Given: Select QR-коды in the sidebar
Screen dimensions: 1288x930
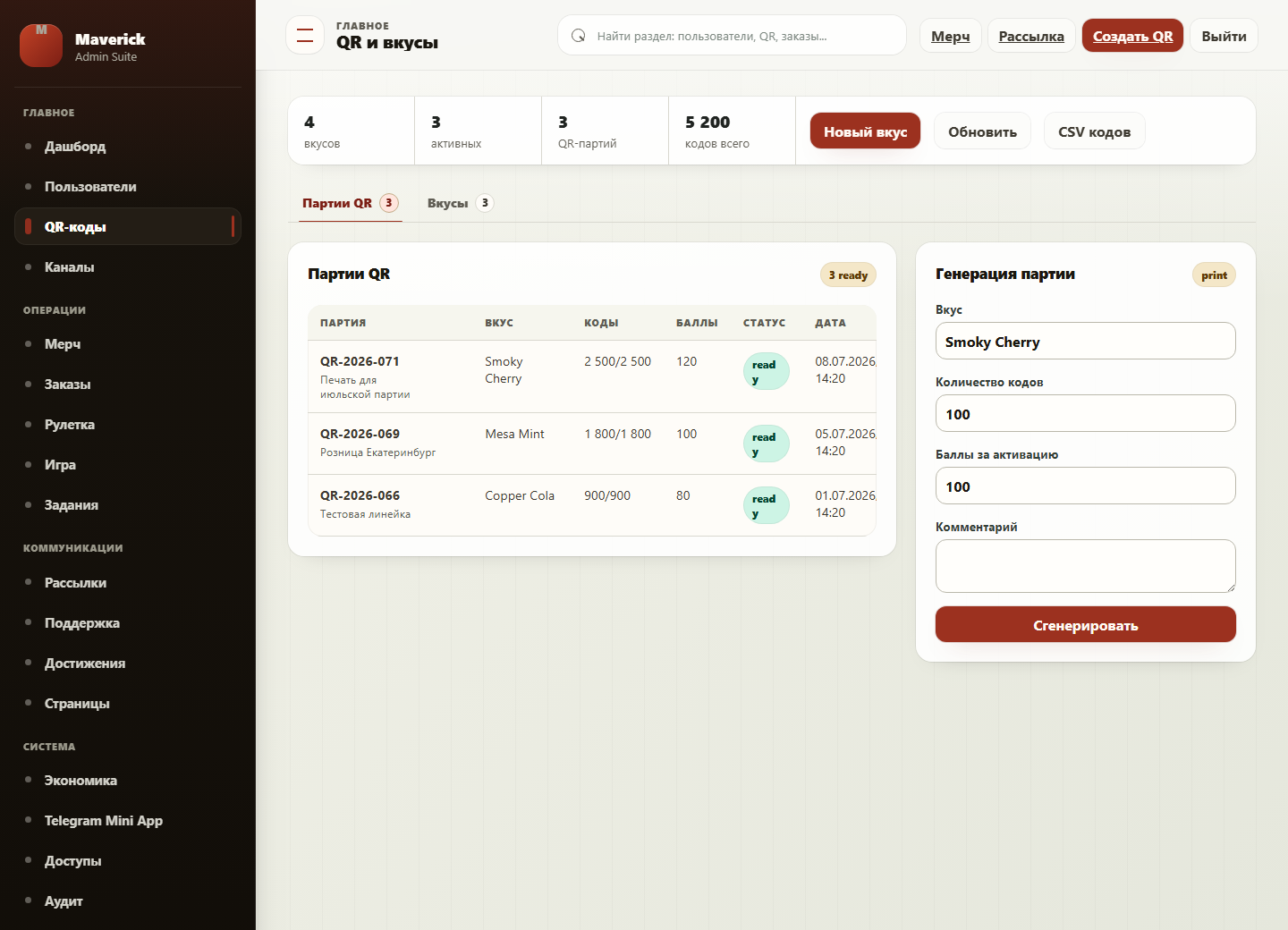Looking at the screenshot, I should click(128, 226).
